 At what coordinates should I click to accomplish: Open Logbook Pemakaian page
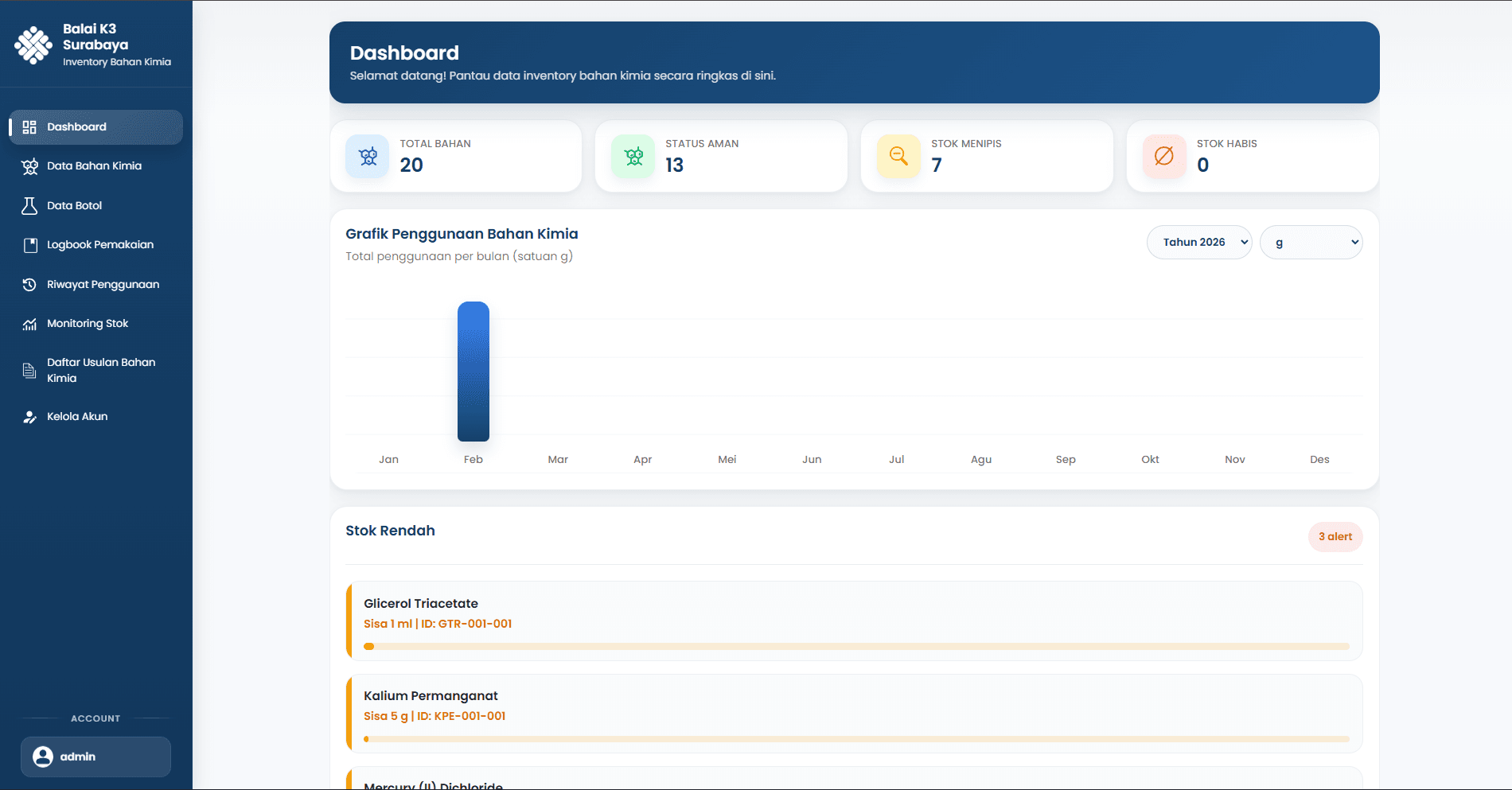tap(96, 245)
